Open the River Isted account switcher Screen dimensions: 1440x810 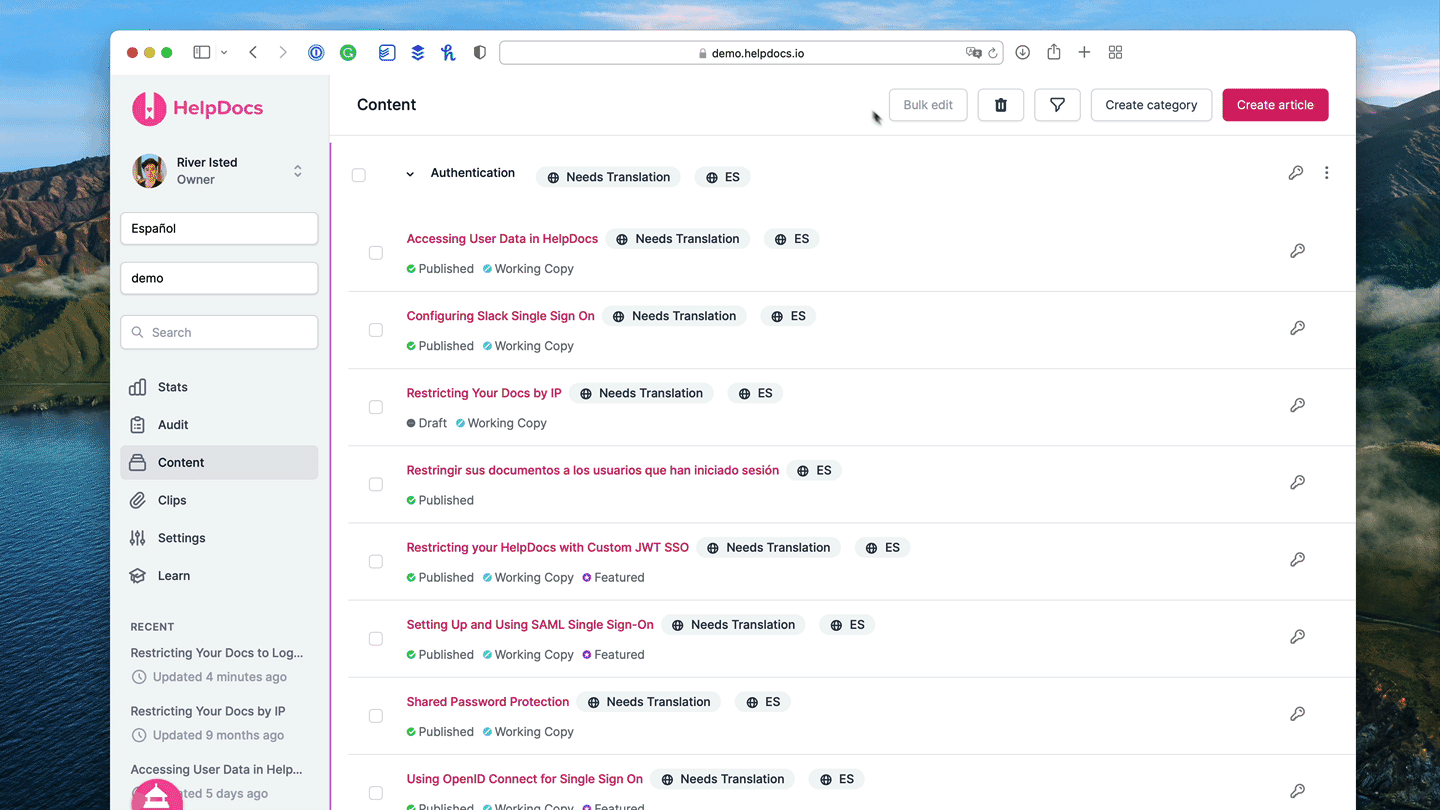[219, 171]
